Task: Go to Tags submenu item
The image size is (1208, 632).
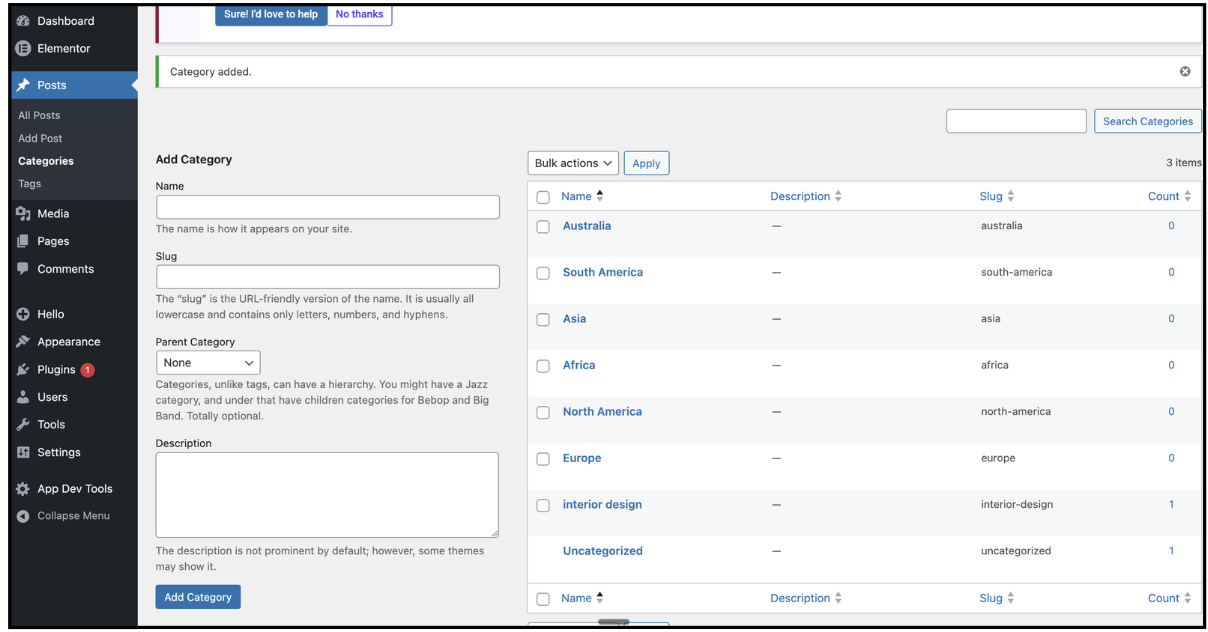Action: [x=30, y=184]
